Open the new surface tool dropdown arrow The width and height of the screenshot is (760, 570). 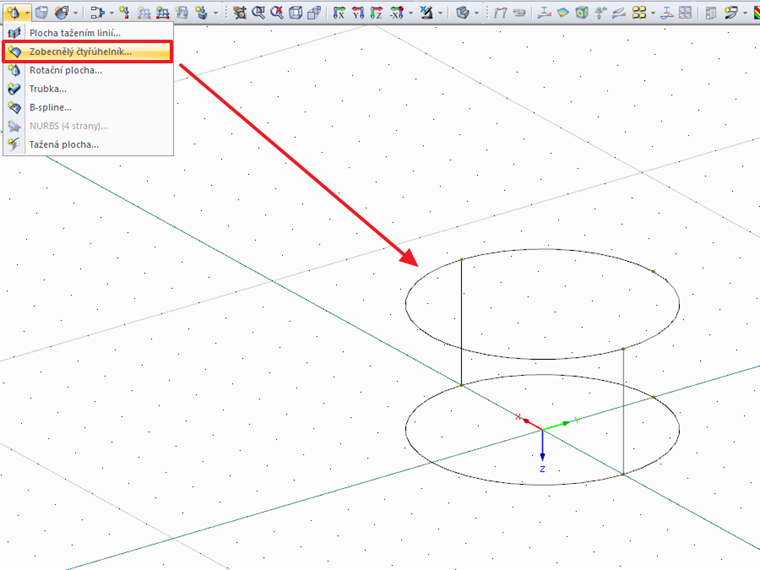pyautogui.click(x=26, y=13)
